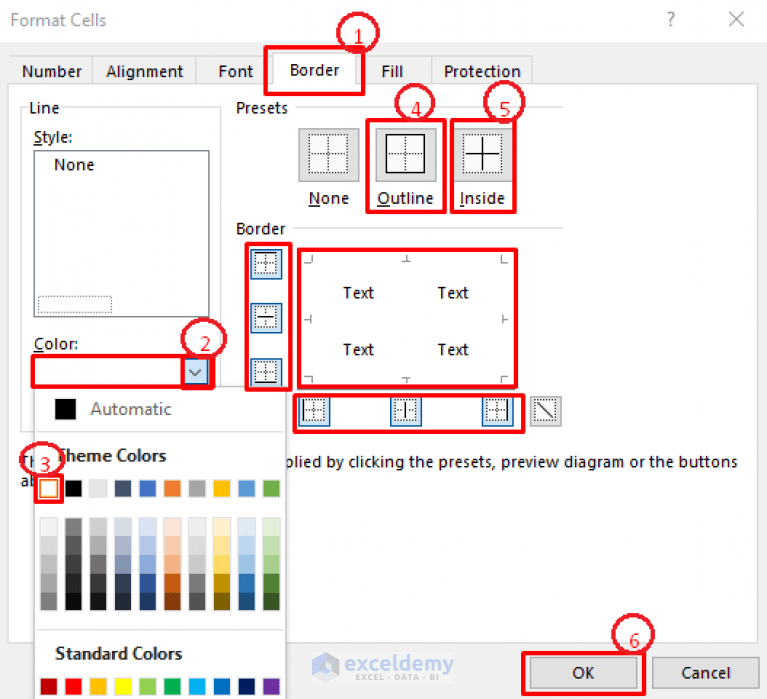This screenshot has height=699, width=767.
Task: Toggle the inside vertical border button
Action: (x=406, y=410)
